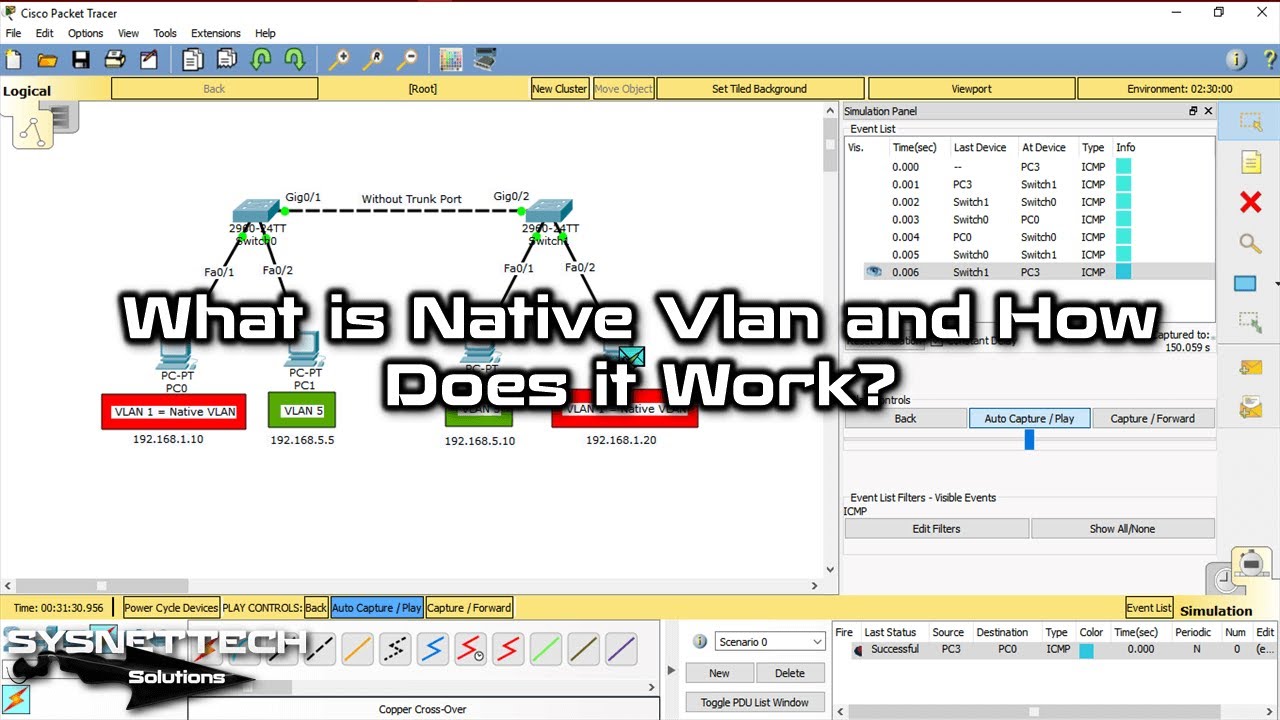
Task: Redo with the right green arrow
Action: pos(294,60)
